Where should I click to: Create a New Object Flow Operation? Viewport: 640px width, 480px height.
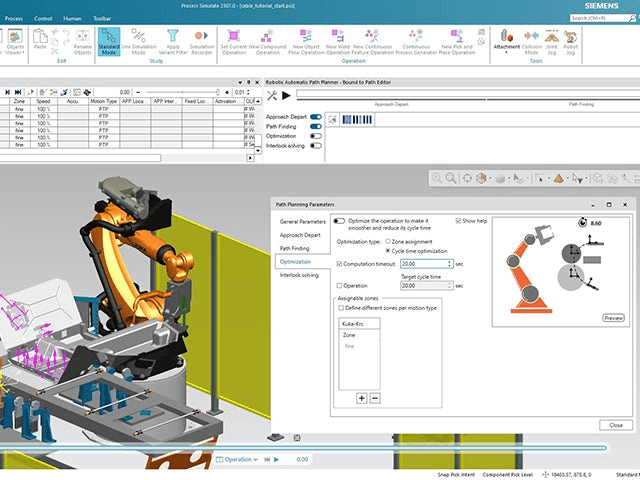click(306, 42)
